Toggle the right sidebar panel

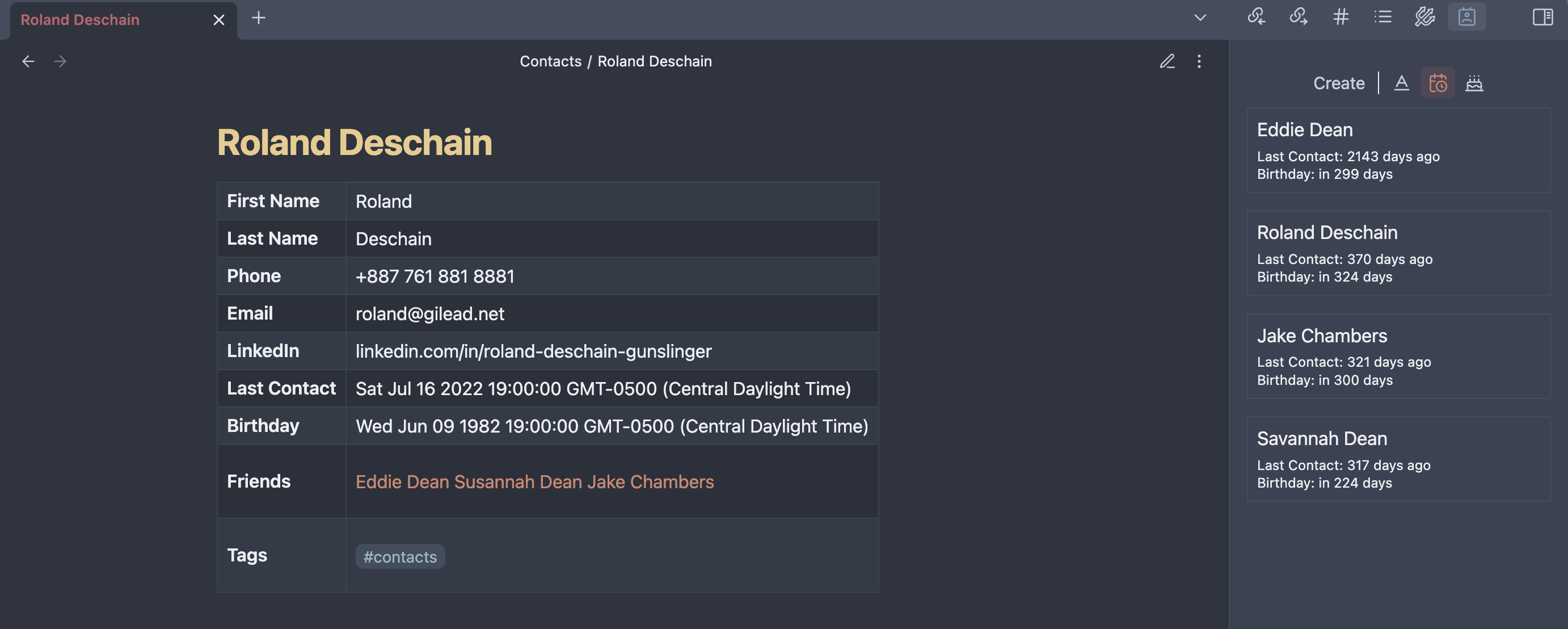(x=1542, y=18)
